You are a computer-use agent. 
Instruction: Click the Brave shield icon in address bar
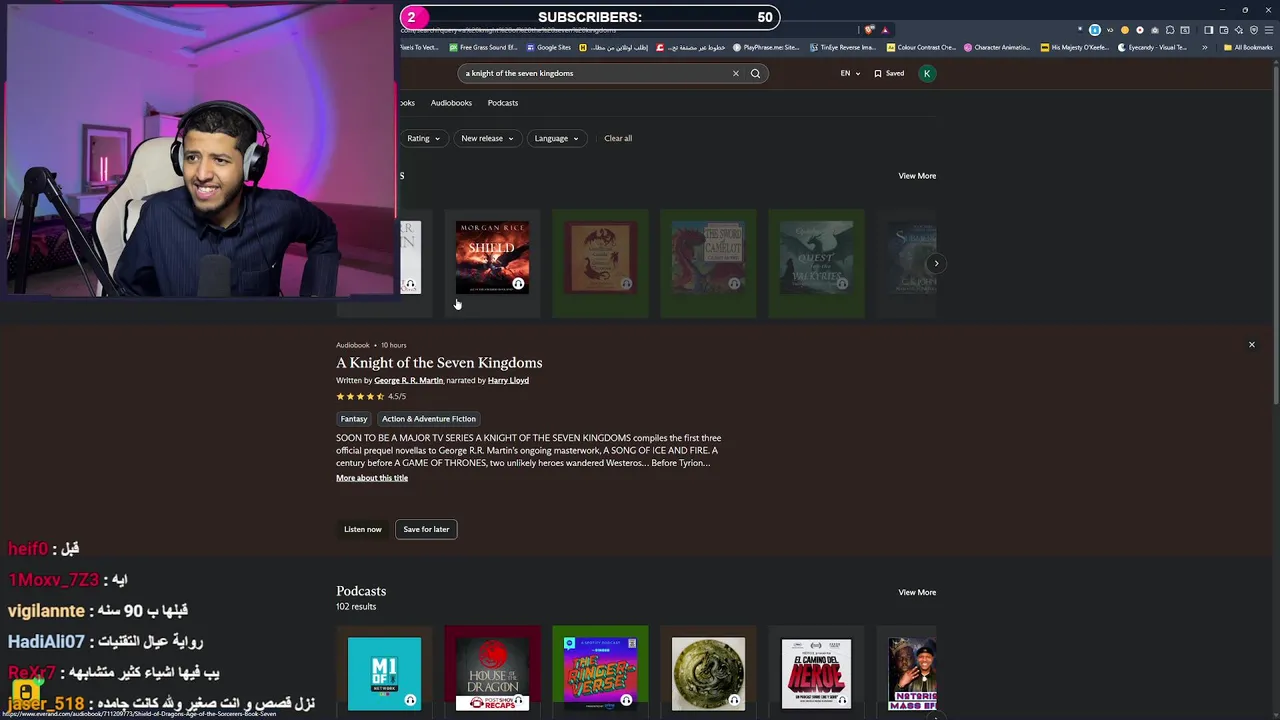click(869, 30)
